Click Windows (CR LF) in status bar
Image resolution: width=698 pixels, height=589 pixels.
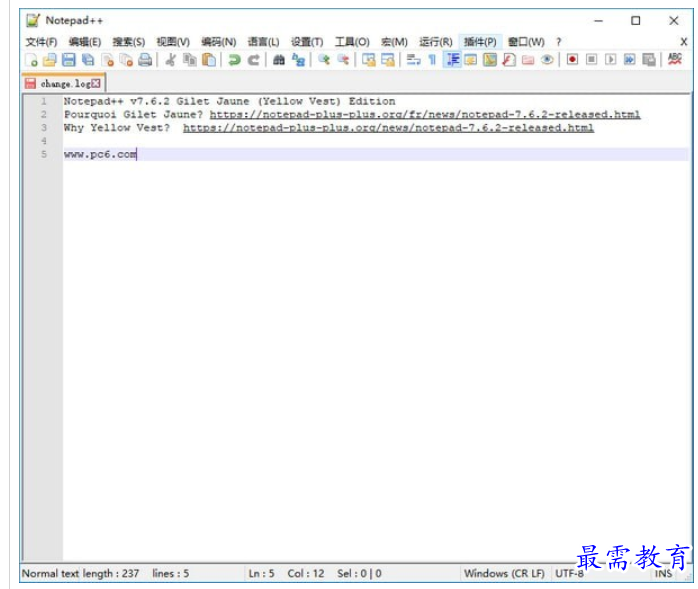click(504, 573)
